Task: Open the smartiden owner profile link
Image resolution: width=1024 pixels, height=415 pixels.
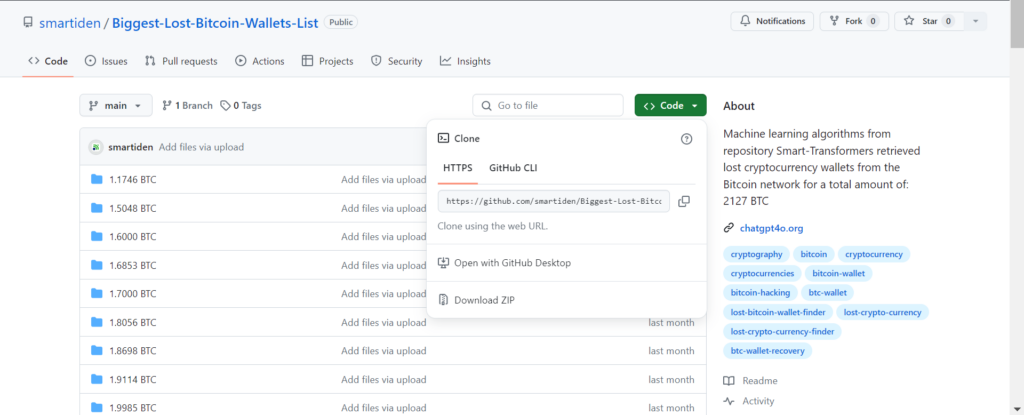Action: coord(70,23)
